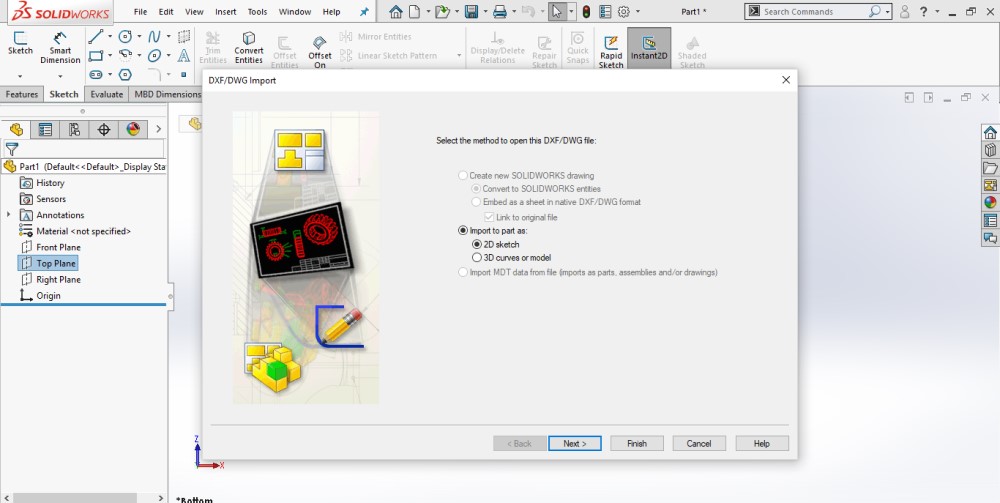1000x503 pixels.
Task: Switch to the Features tab
Action: pyautogui.click(x=22, y=94)
